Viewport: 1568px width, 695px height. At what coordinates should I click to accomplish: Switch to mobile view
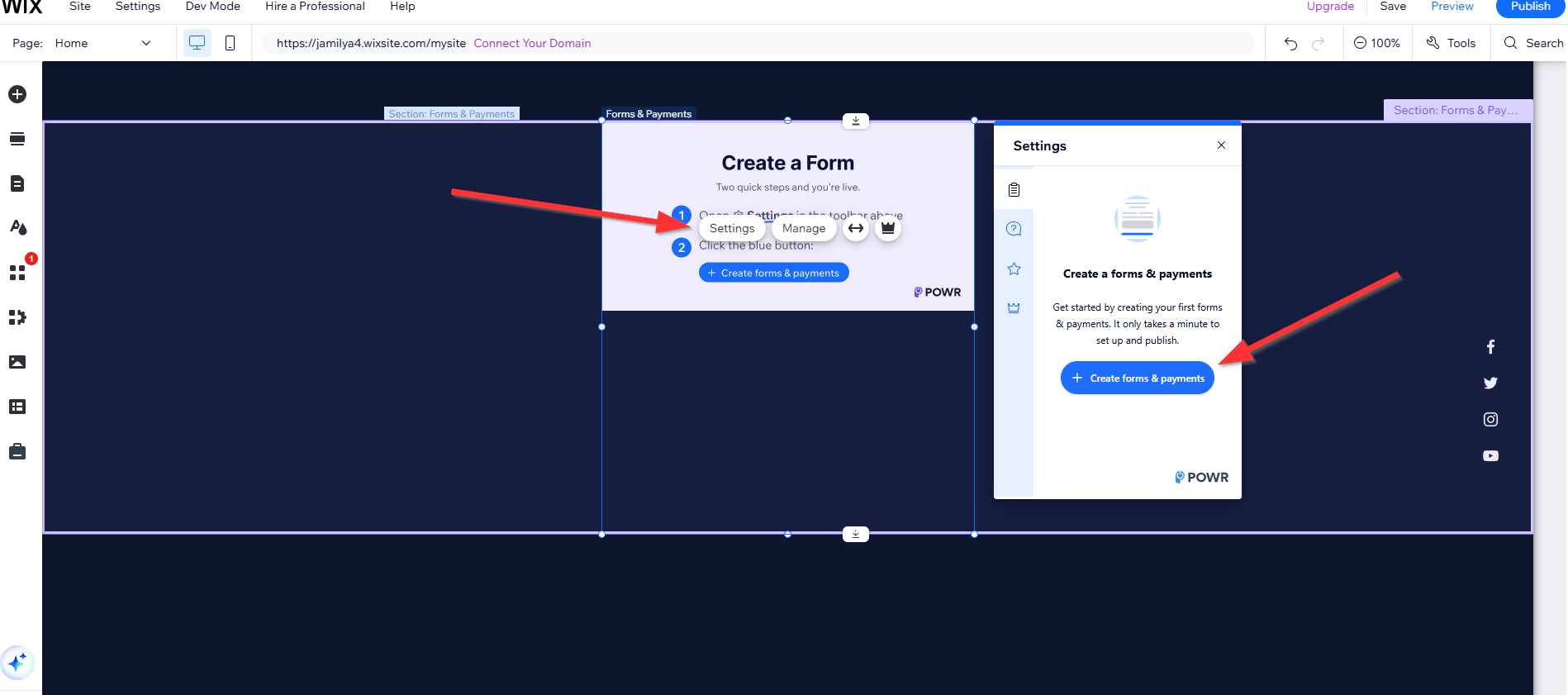(x=230, y=43)
